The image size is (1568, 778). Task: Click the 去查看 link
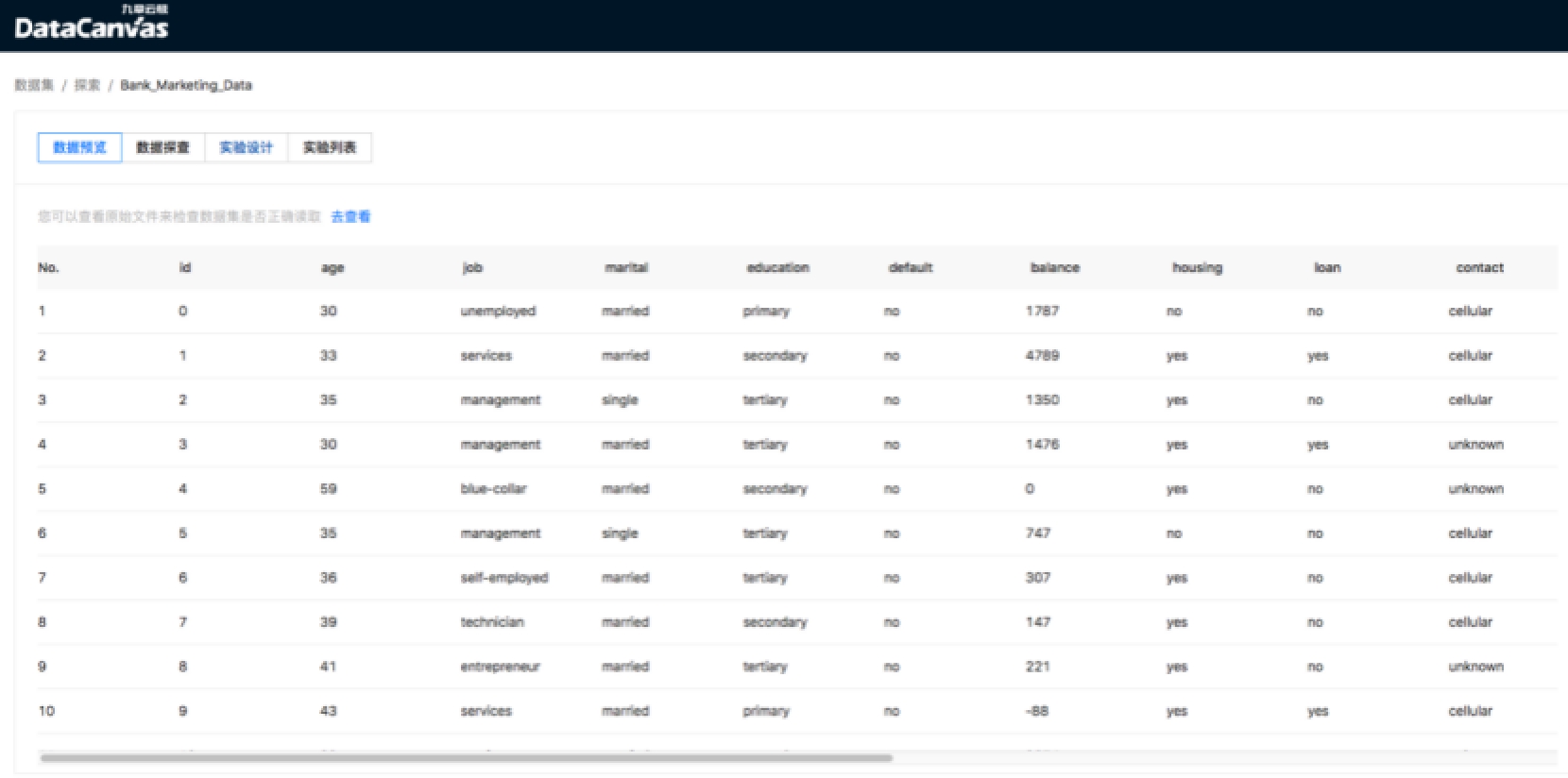click(x=350, y=217)
